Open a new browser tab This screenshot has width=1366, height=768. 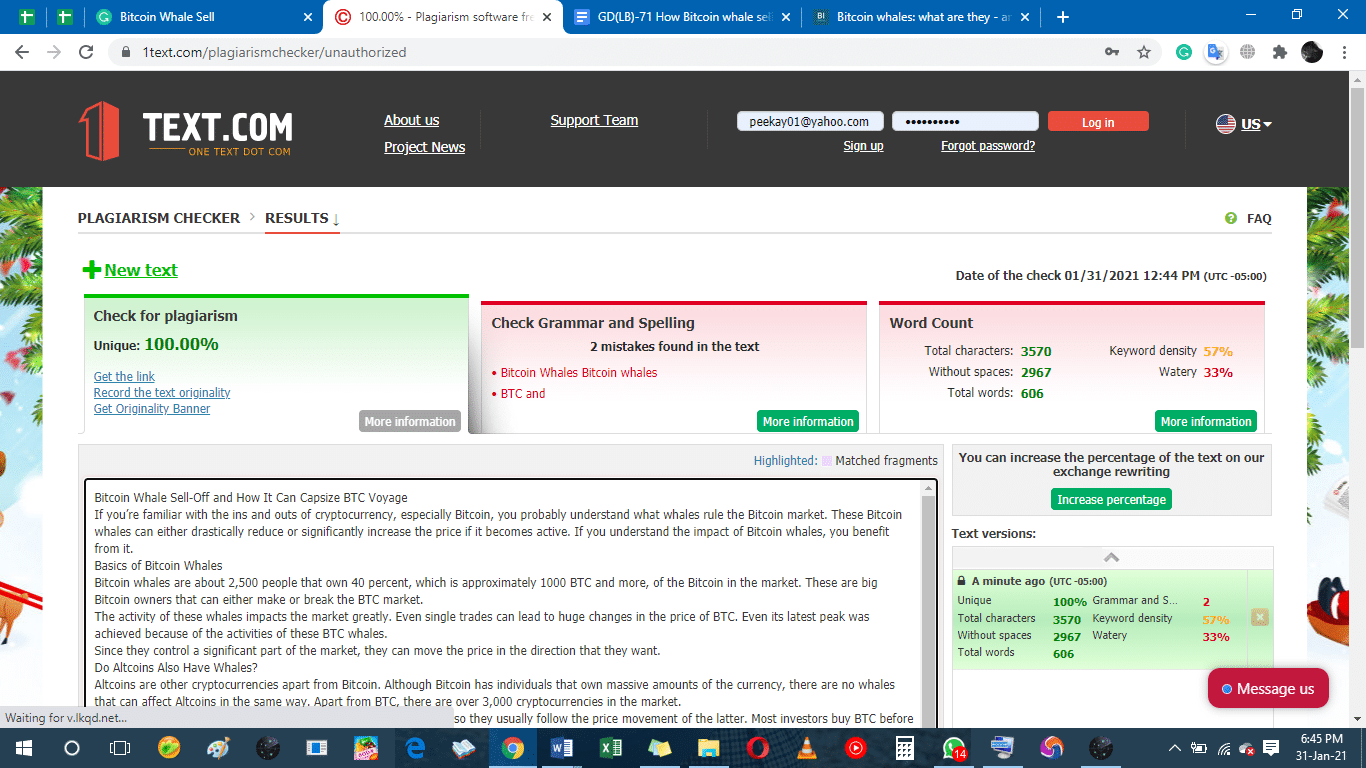pyautogui.click(x=1062, y=17)
